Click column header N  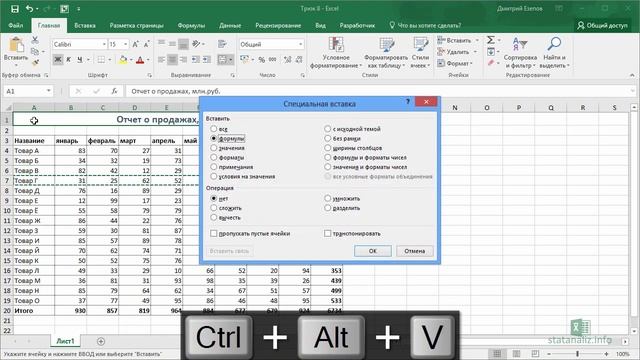(x=455, y=108)
